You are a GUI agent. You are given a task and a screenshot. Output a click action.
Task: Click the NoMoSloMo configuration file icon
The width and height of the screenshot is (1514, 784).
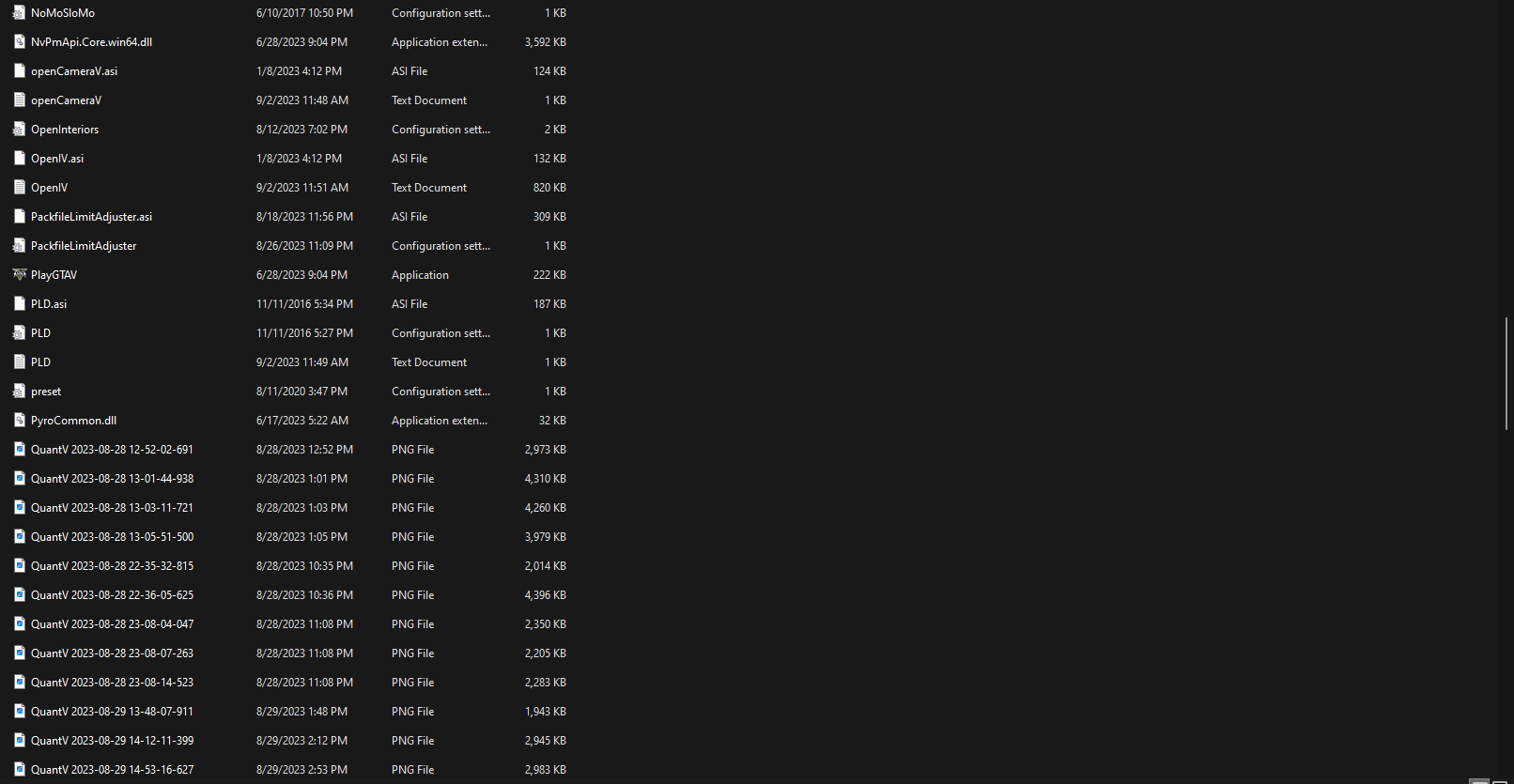[19, 13]
